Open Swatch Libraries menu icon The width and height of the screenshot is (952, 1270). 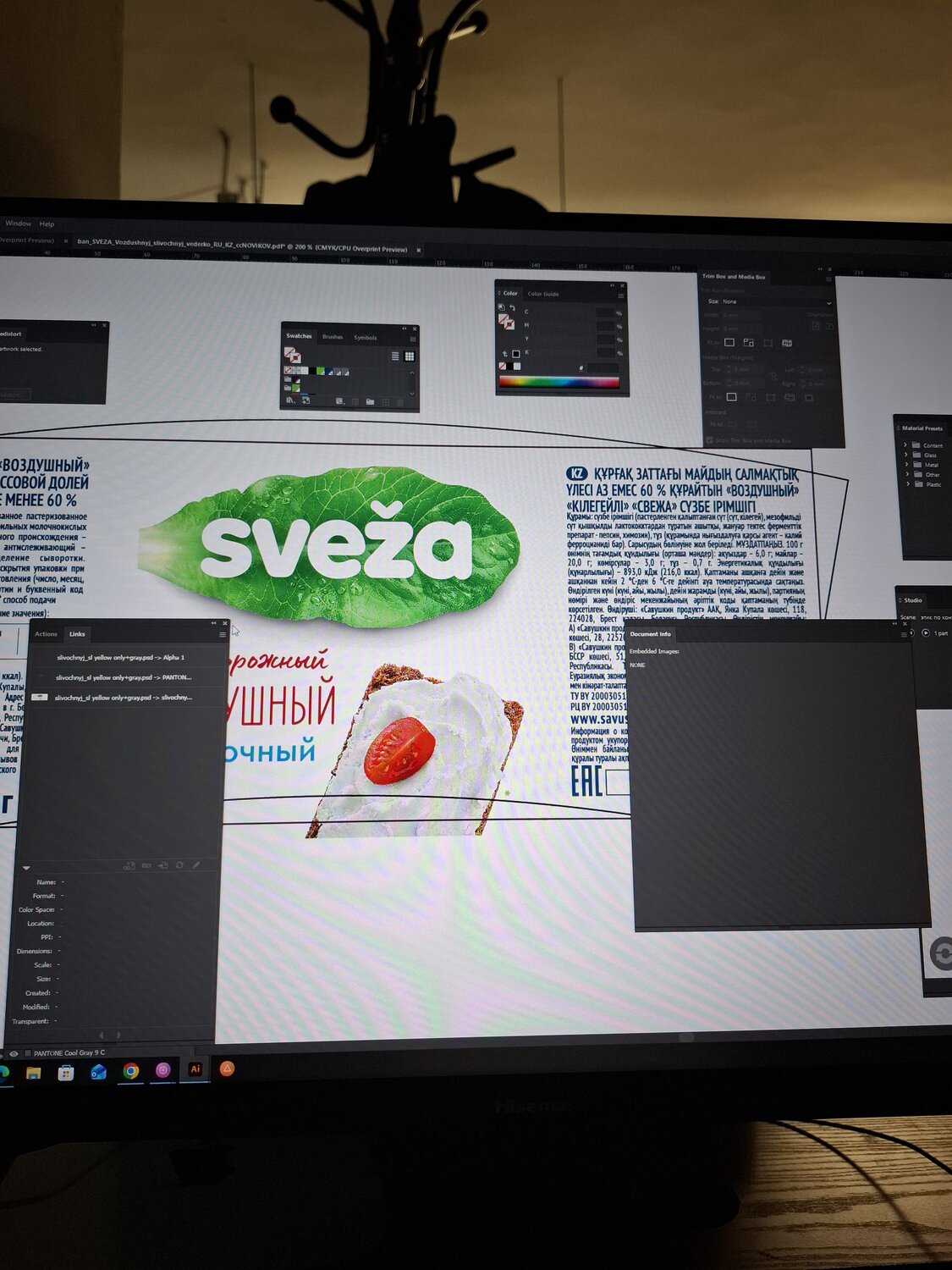pyautogui.click(x=289, y=400)
